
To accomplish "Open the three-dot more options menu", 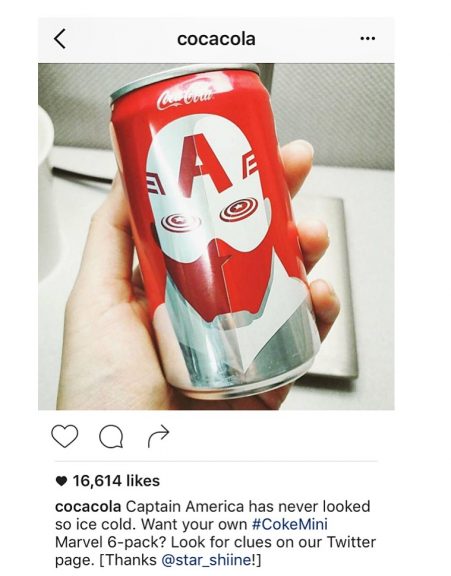I will pos(368,38).
